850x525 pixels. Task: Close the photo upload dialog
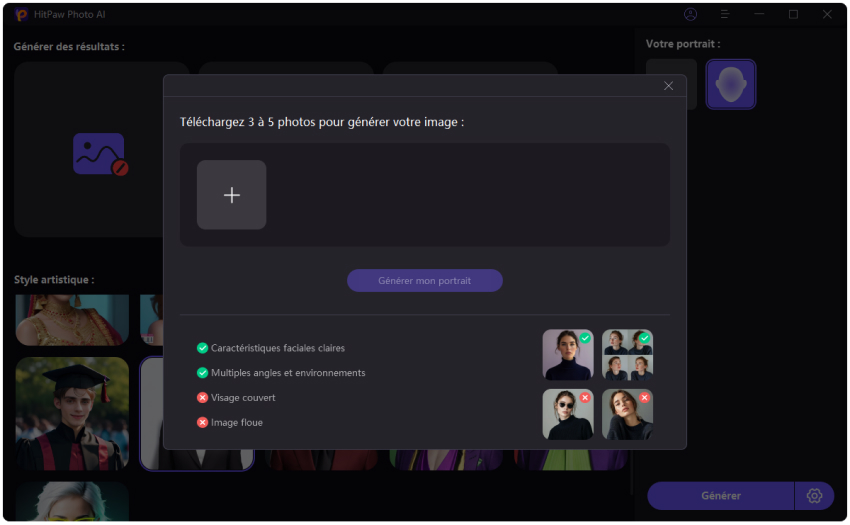(668, 86)
